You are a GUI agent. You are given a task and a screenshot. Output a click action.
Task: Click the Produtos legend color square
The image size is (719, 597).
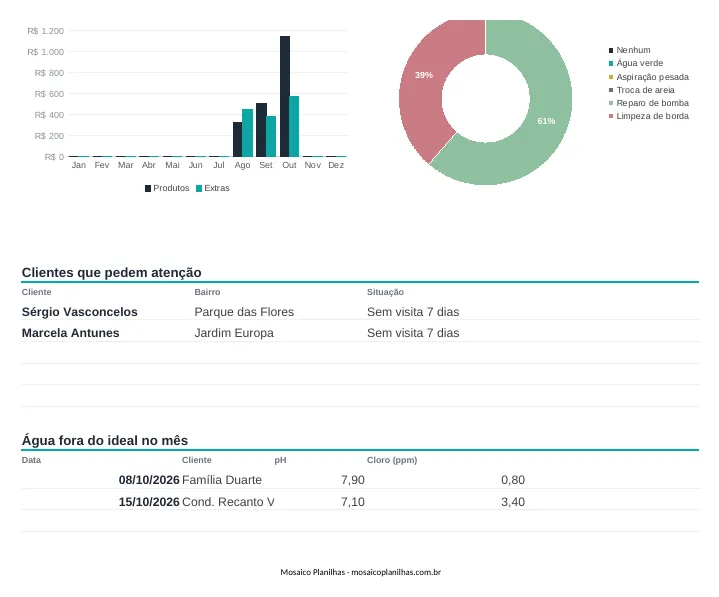click(148, 188)
